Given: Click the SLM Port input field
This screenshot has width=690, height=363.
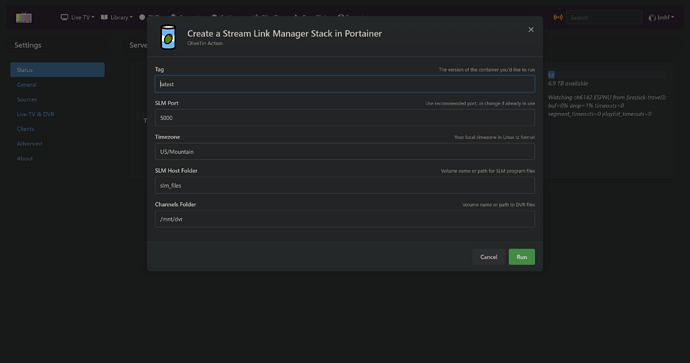Looking at the screenshot, I should pyautogui.click(x=345, y=118).
